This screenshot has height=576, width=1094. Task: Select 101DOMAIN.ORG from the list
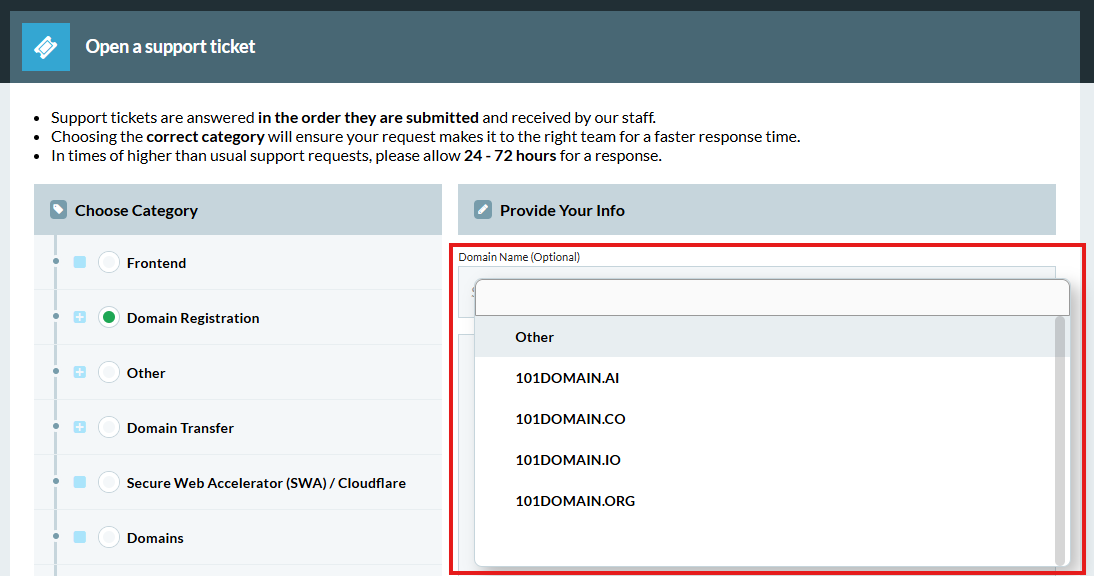pyautogui.click(x=575, y=500)
